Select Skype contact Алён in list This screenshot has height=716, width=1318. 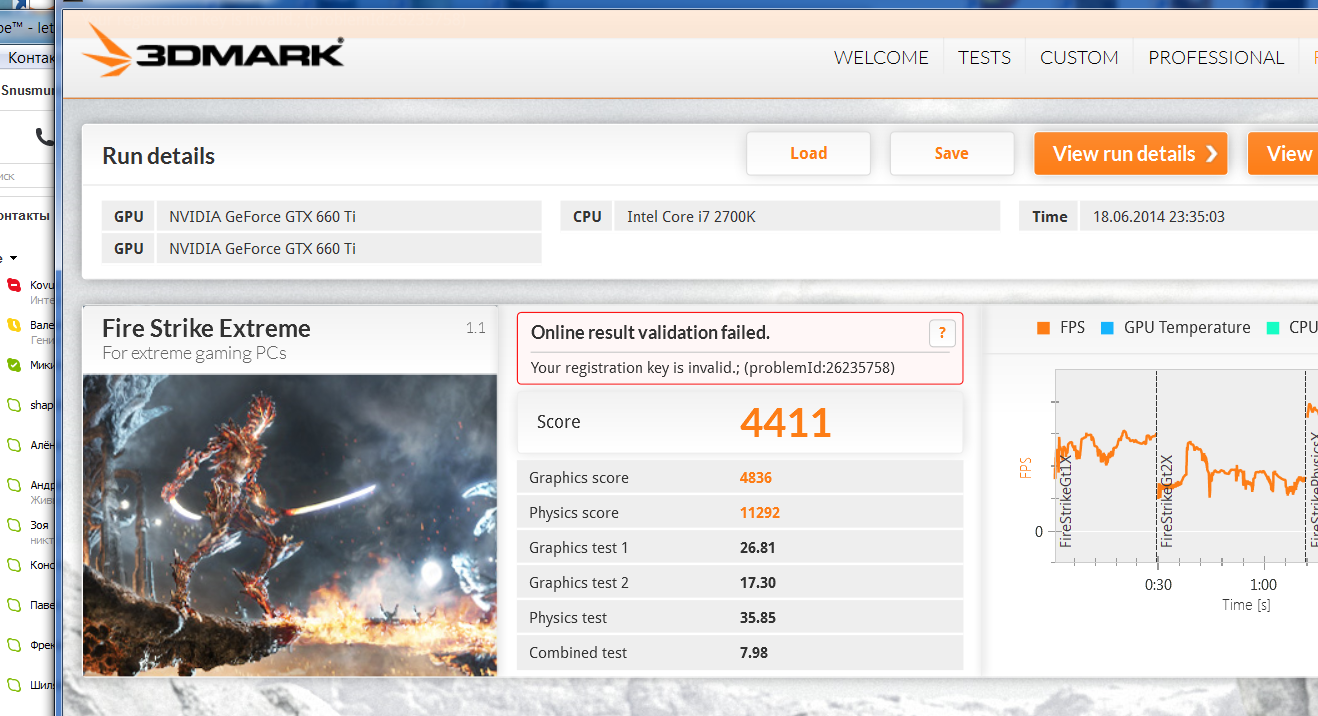[30, 445]
